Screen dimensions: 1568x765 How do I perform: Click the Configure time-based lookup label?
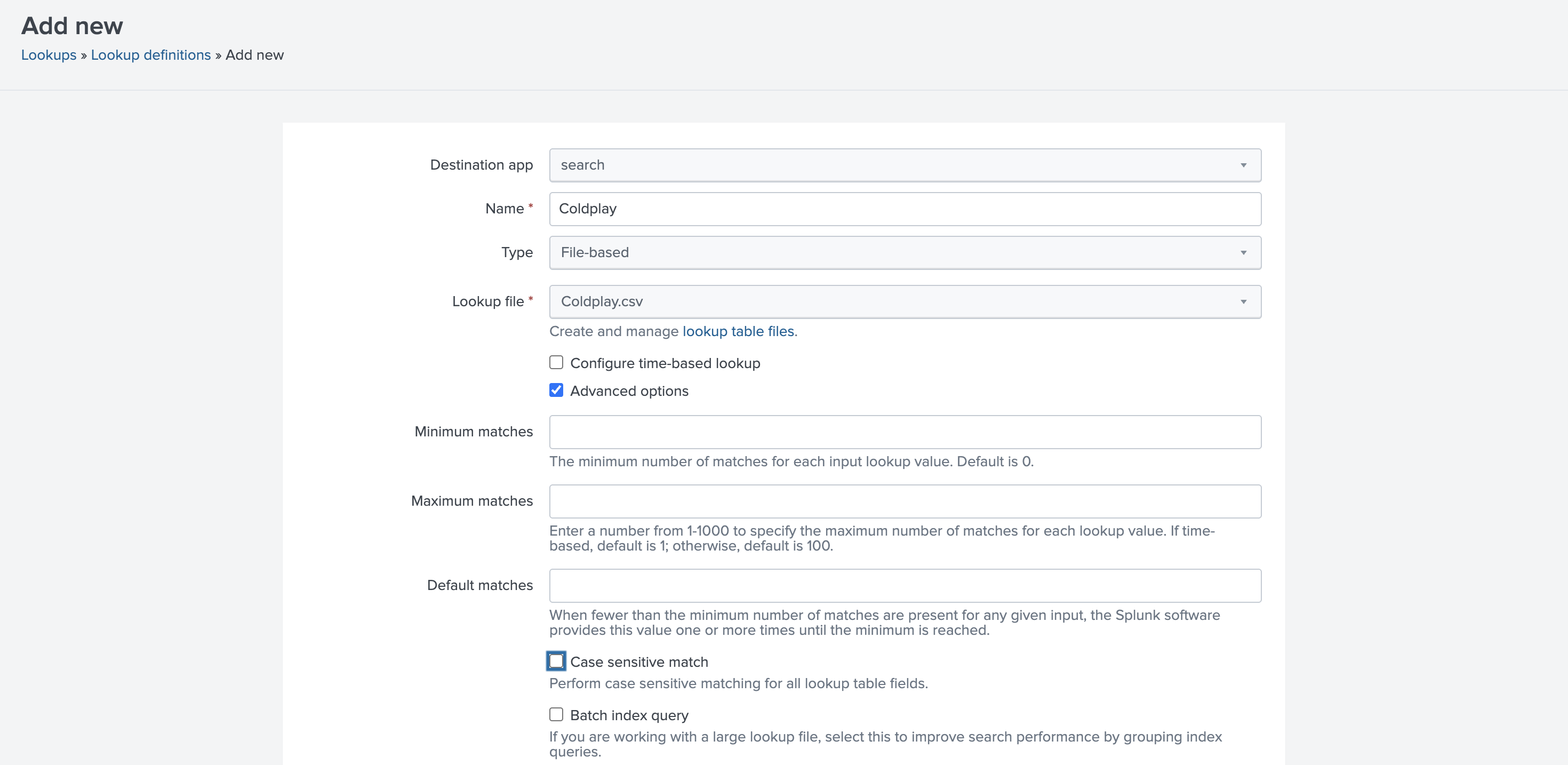pos(665,364)
